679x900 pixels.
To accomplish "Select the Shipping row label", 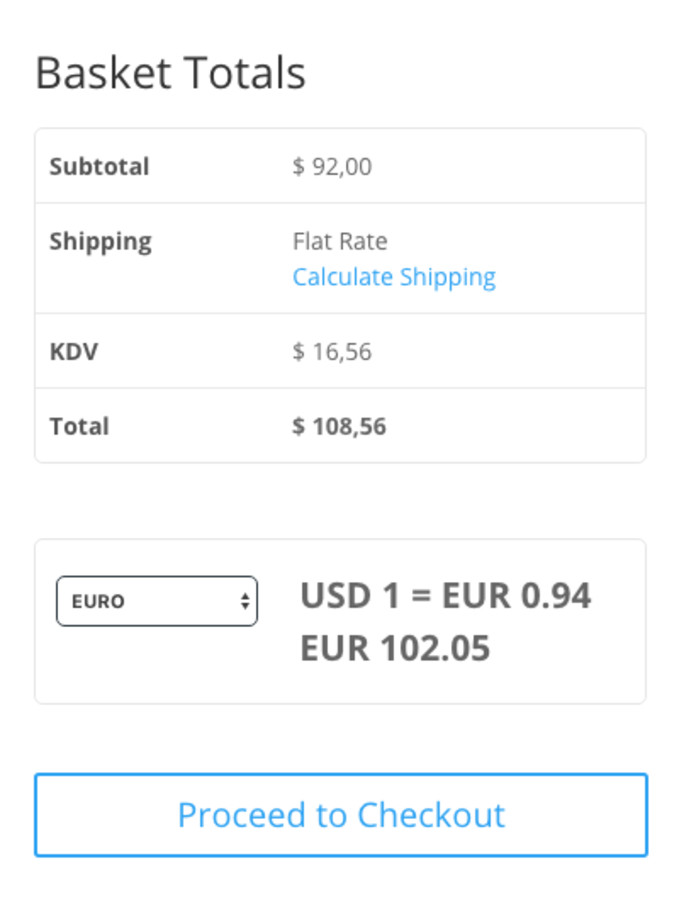I will (x=100, y=241).
